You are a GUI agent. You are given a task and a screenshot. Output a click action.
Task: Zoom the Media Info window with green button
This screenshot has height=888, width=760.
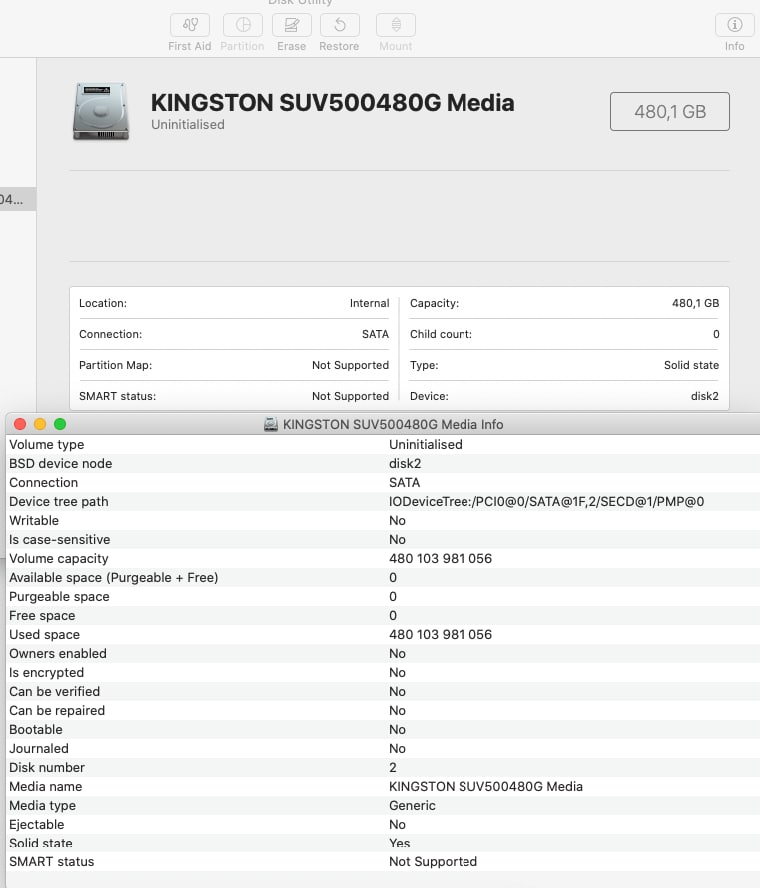coord(60,424)
